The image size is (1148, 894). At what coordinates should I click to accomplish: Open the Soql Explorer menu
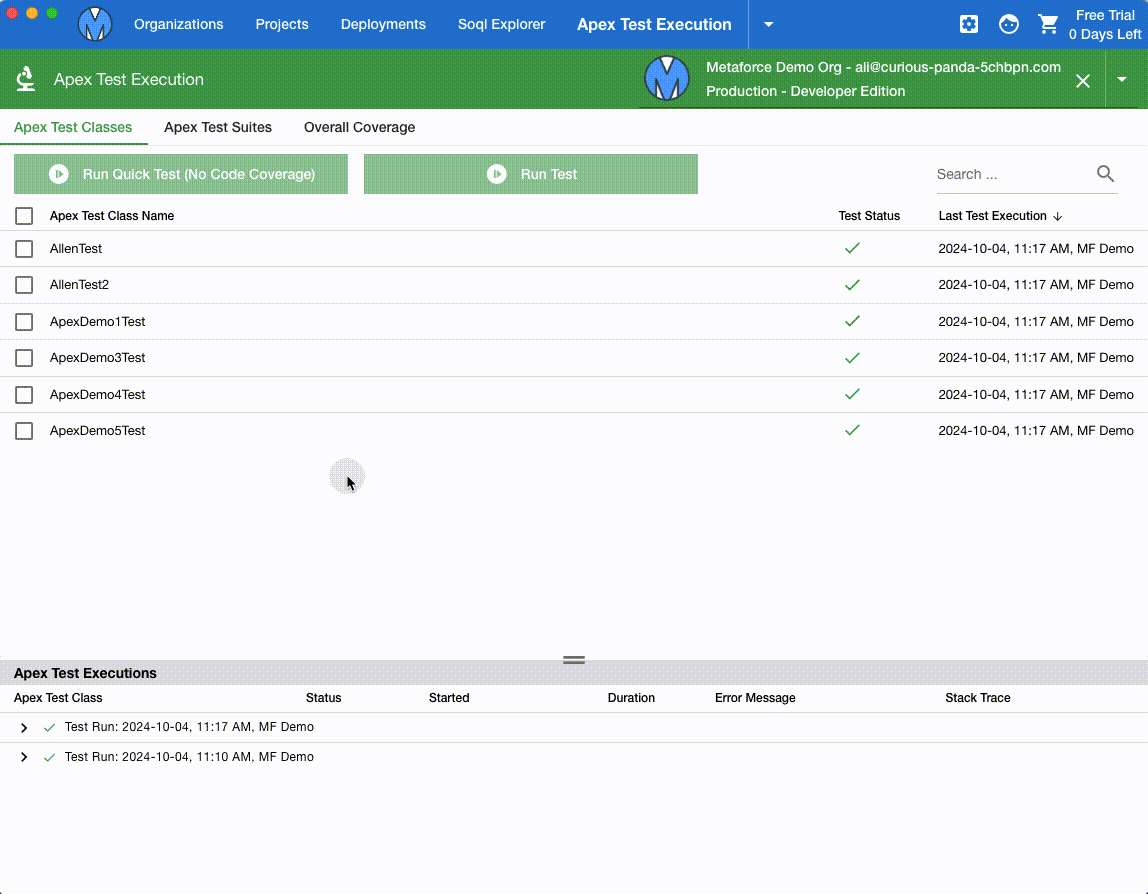pyautogui.click(x=502, y=24)
